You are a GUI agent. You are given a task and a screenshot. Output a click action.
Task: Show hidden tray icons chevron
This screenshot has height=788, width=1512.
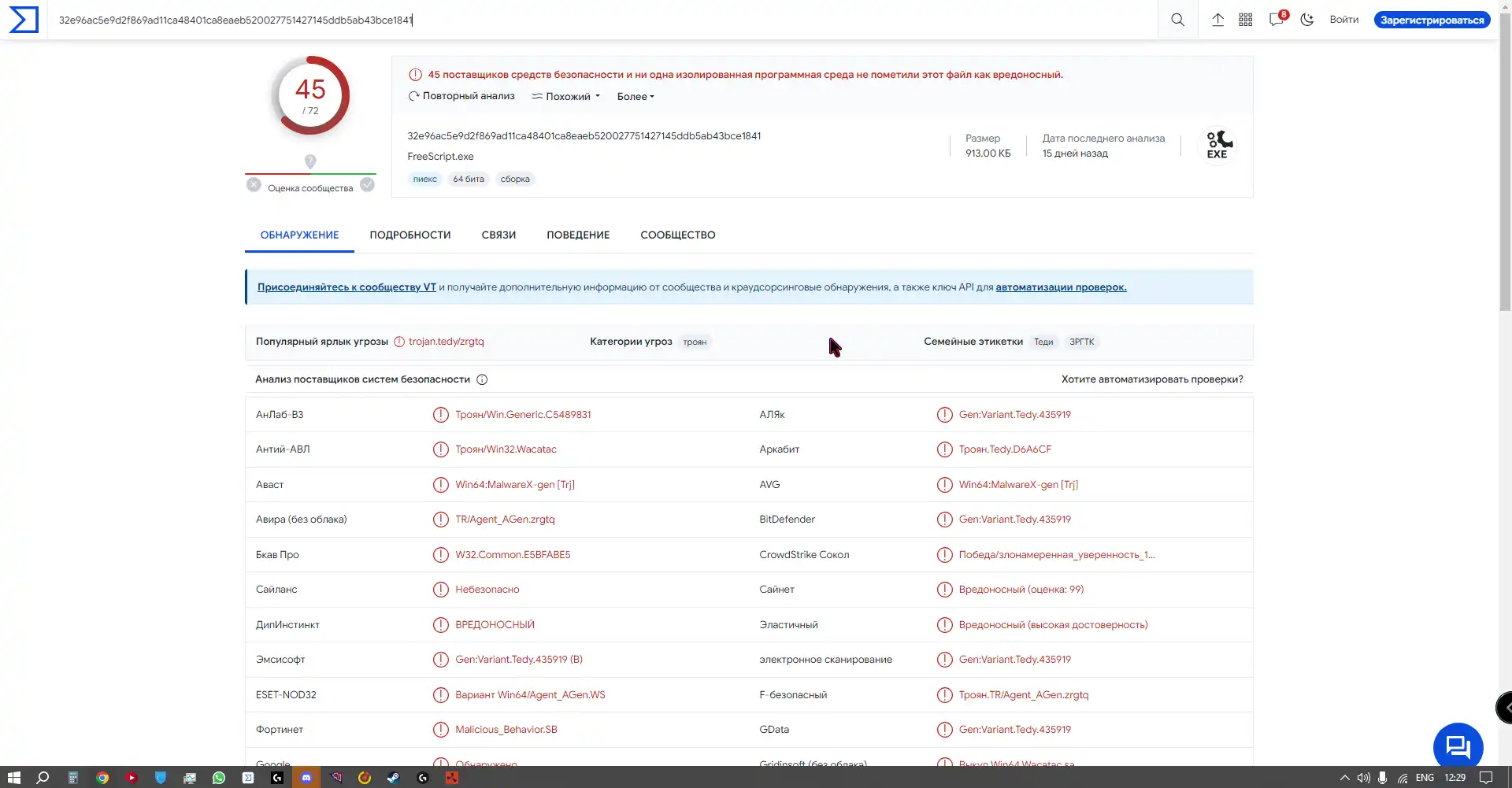click(1344, 778)
